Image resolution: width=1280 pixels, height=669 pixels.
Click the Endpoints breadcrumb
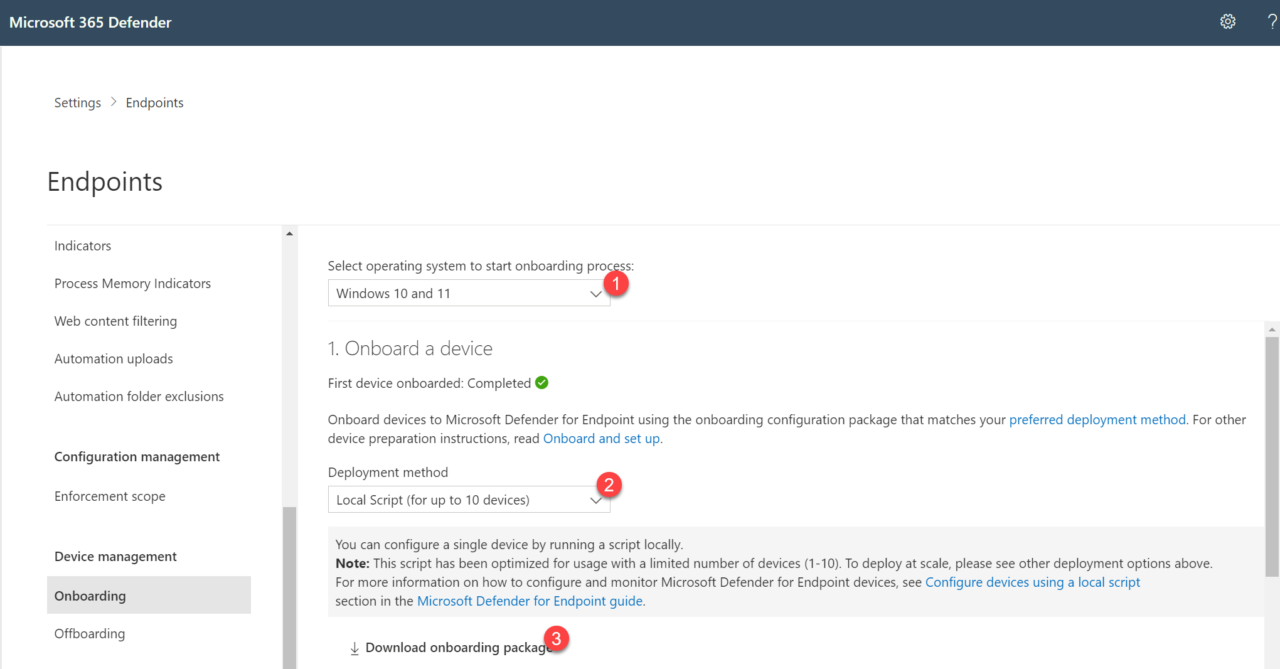[x=155, y=103]
